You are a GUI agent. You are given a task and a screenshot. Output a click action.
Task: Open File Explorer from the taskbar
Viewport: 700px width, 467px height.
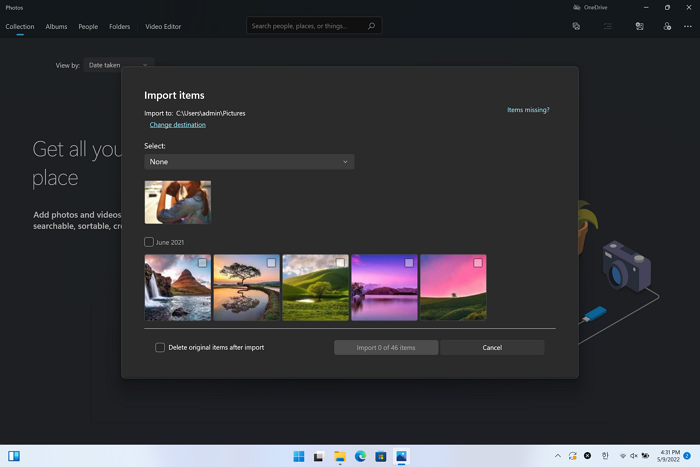340,456
